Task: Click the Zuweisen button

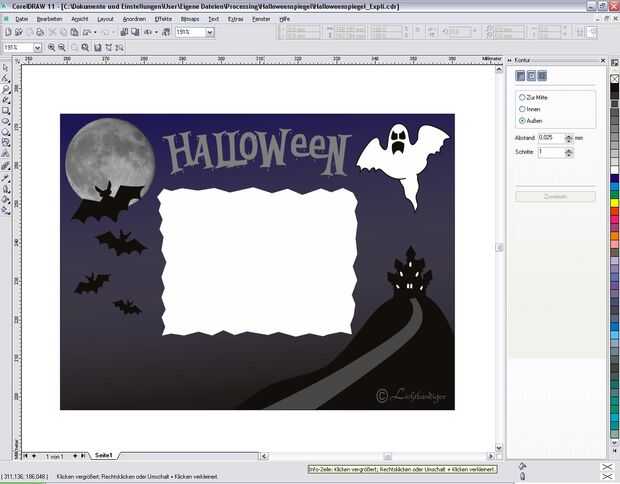Action: point(555,197)
